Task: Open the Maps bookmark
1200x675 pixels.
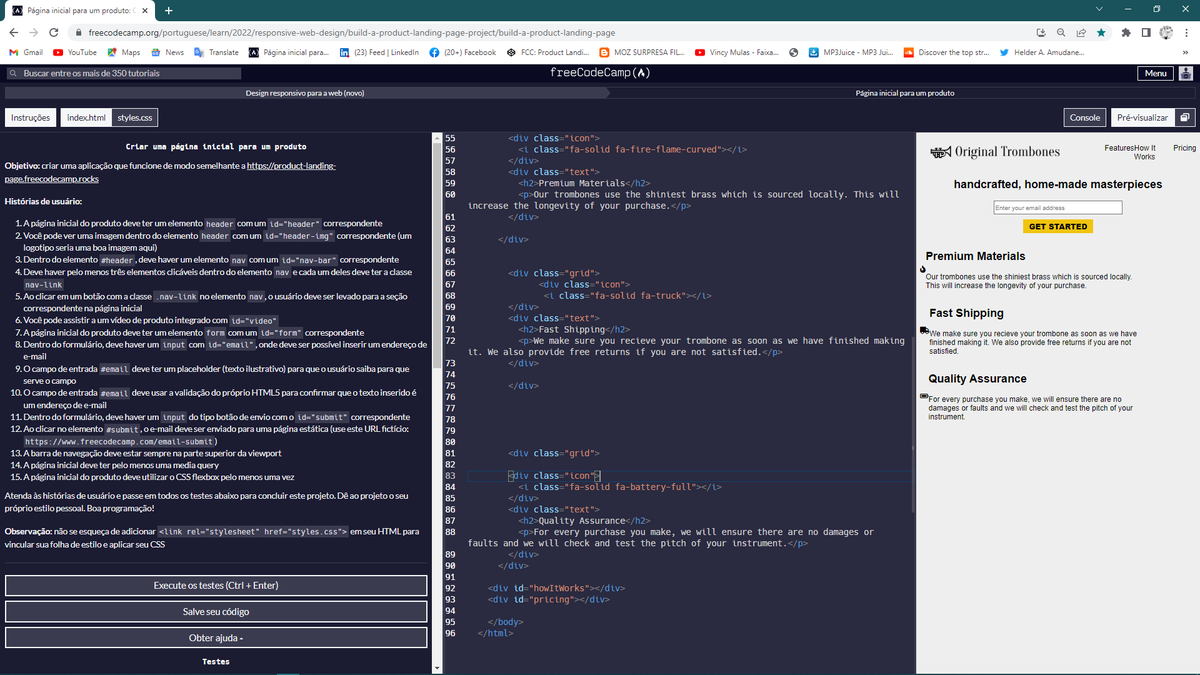Action: coord(123,52)
